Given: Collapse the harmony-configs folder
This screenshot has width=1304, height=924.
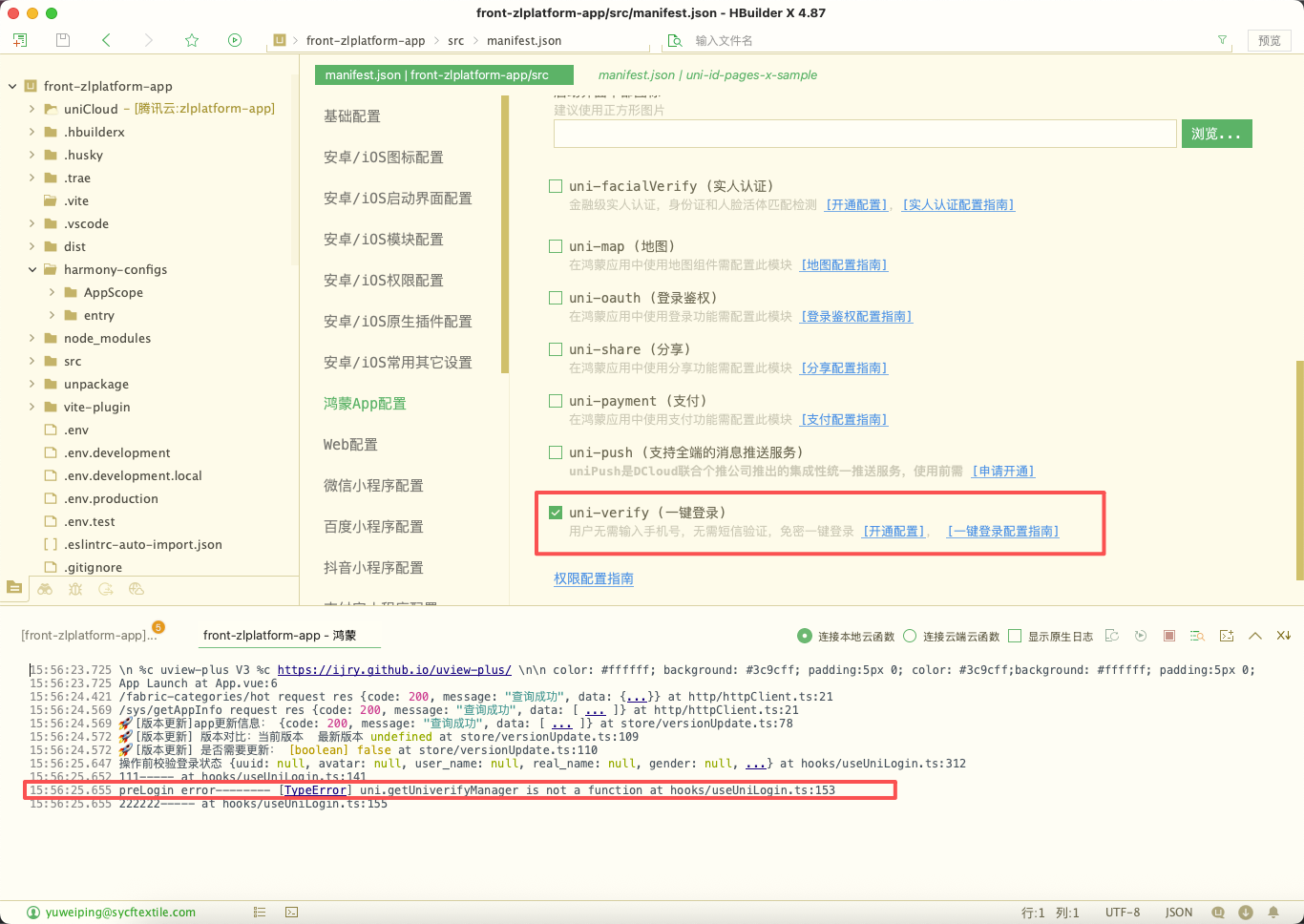Looking at the screenshot, I should [32, 269].
